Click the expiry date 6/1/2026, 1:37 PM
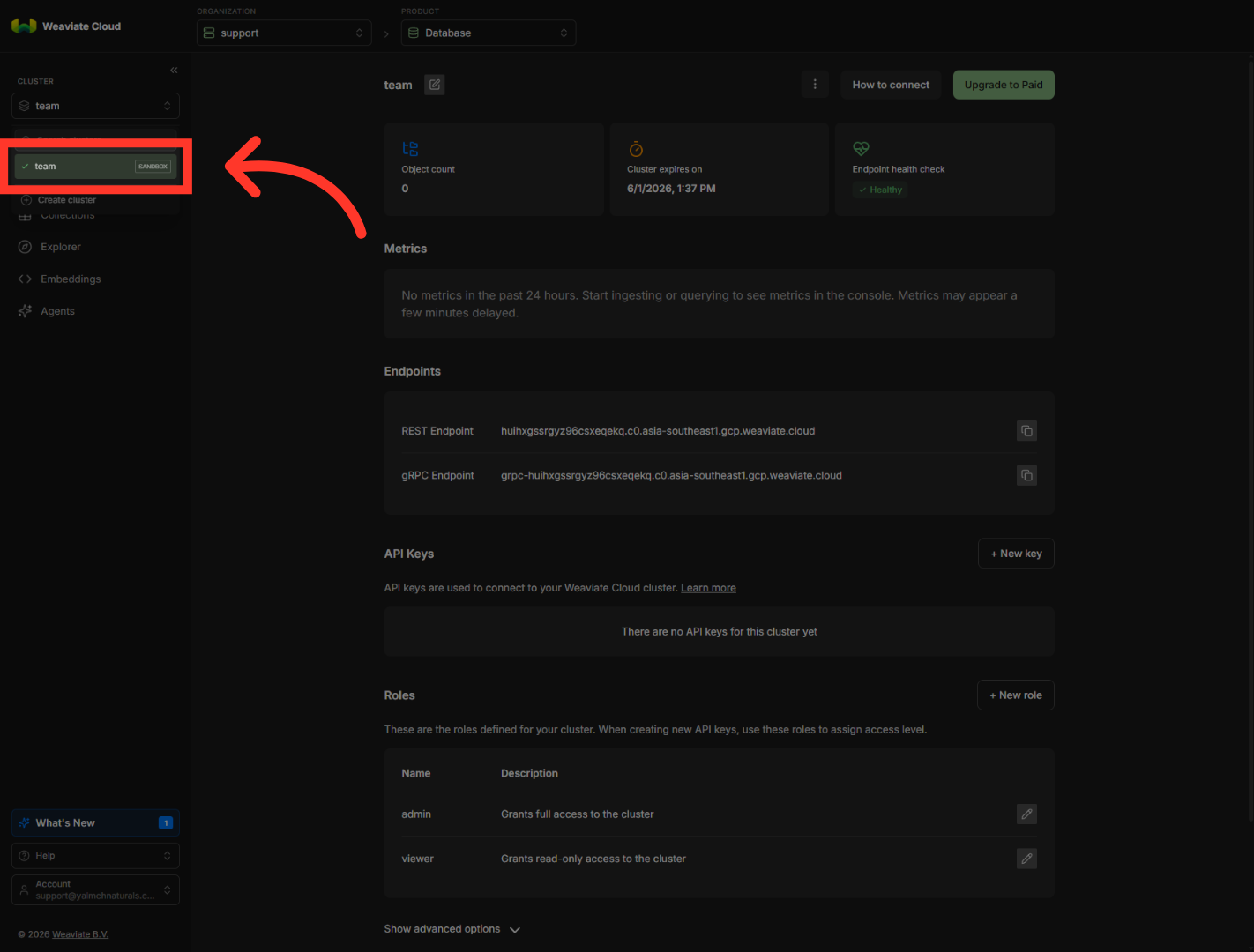Image resolution: width=1254 pixels, height=952 pixels. tap(671, 189)
